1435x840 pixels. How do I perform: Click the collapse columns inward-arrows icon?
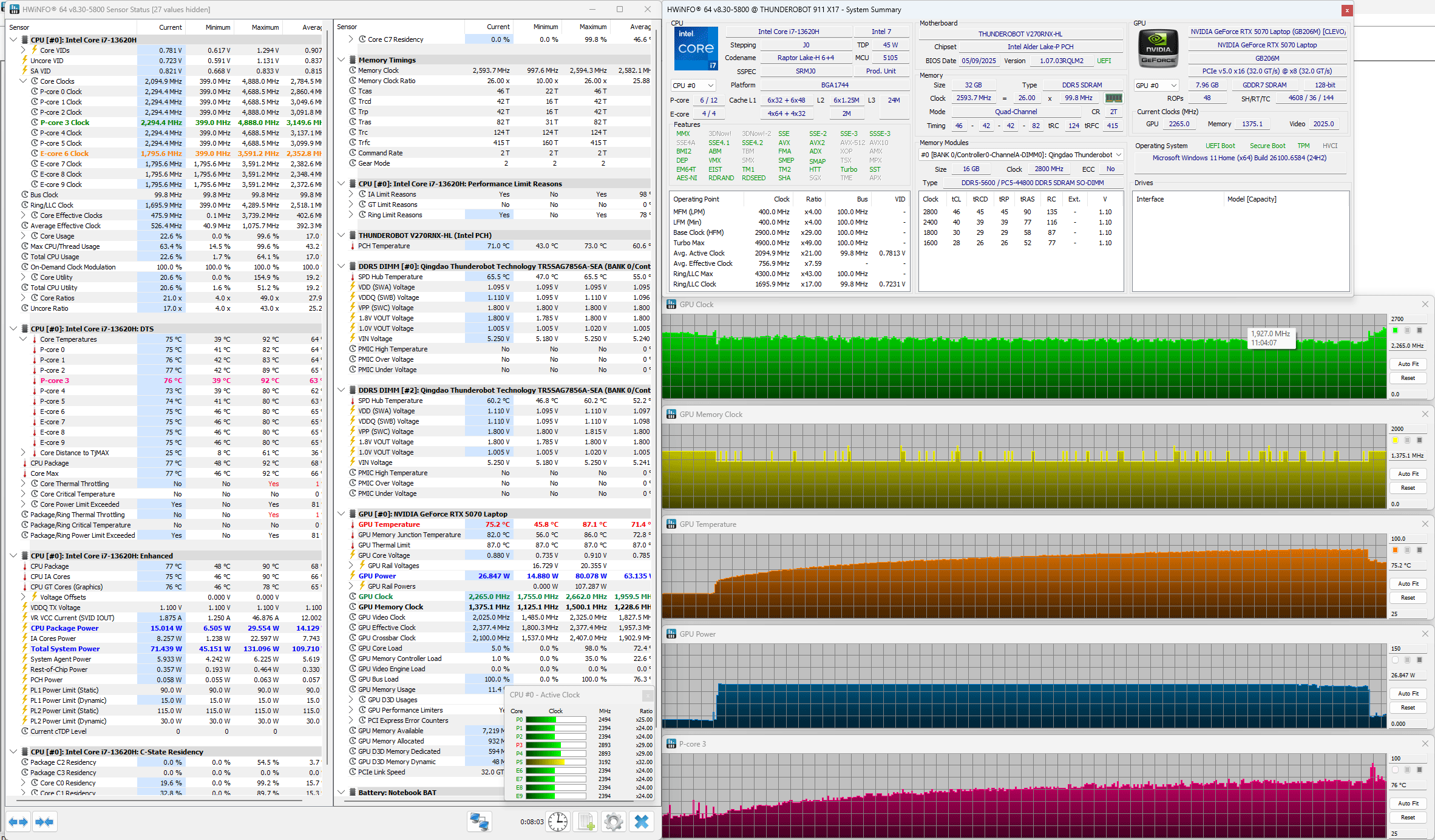(45, 822)
